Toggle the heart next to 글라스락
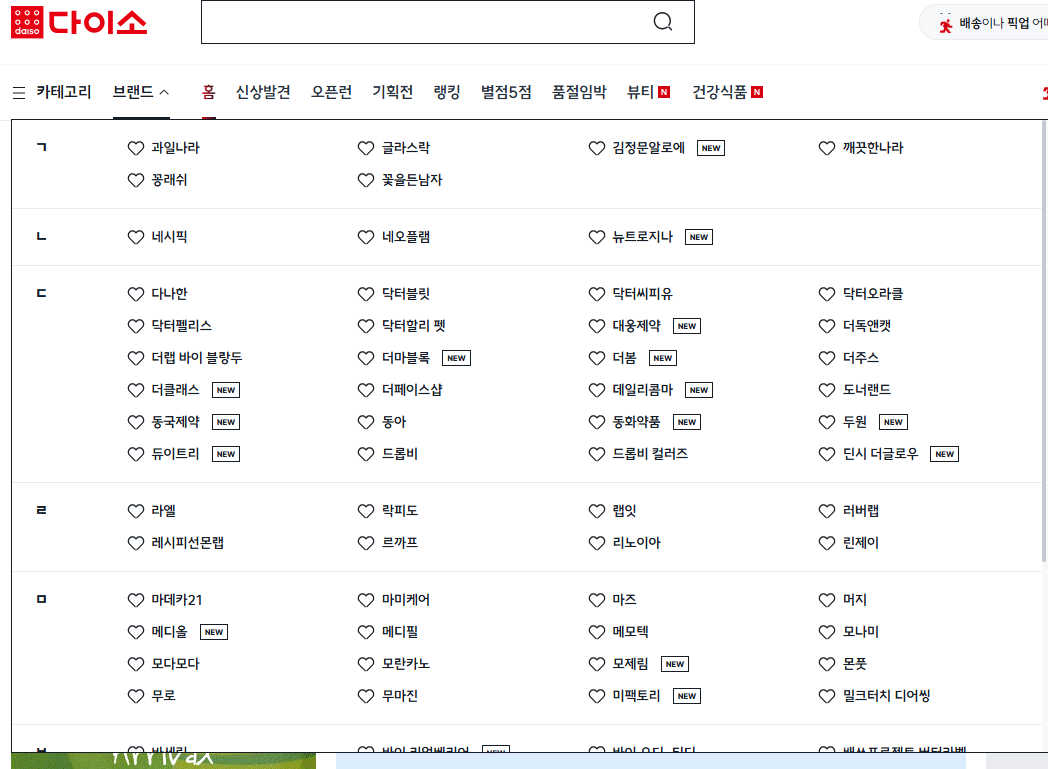Image resolution: width=1048 pixels, height=769 pixels. pyautogui.click(x=366, y=148)
